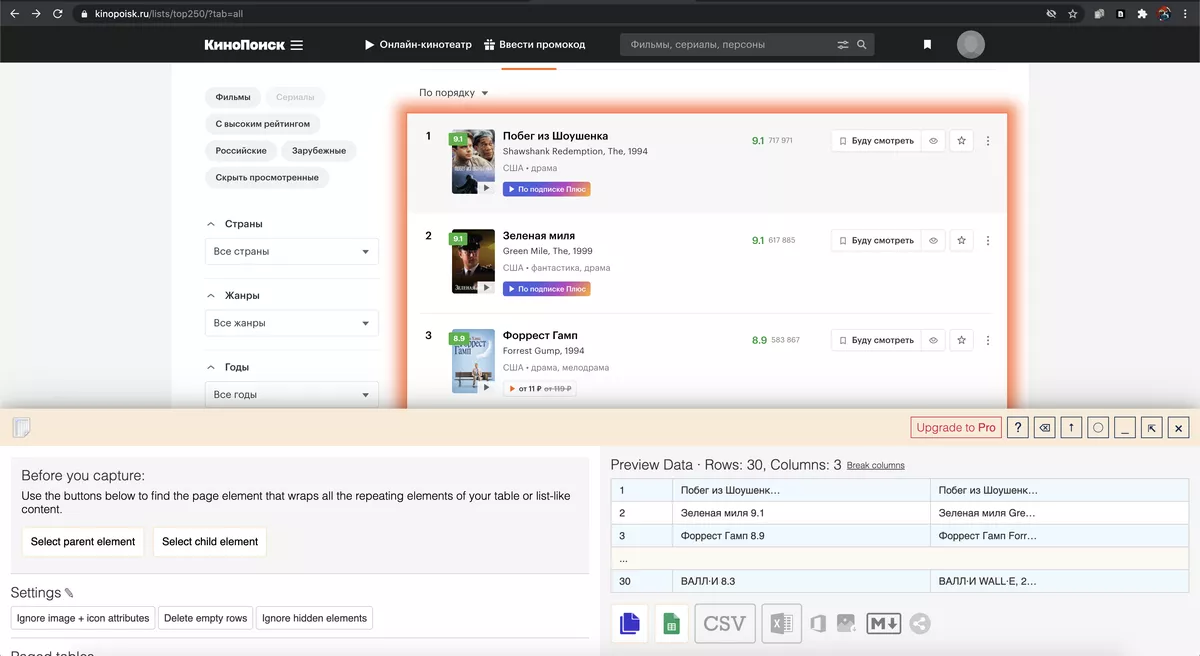Open more options for Побег из Шоушенка
1200x656 pixels.
tap(988, 141)
